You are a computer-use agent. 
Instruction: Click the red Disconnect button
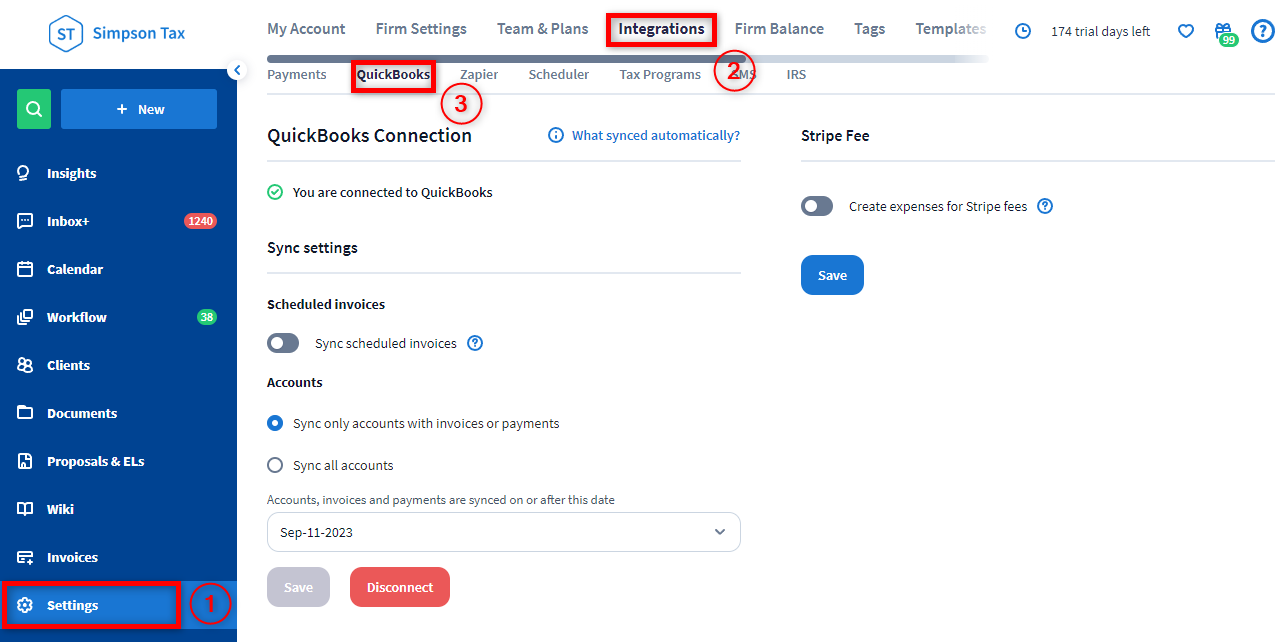pos(400,587)
